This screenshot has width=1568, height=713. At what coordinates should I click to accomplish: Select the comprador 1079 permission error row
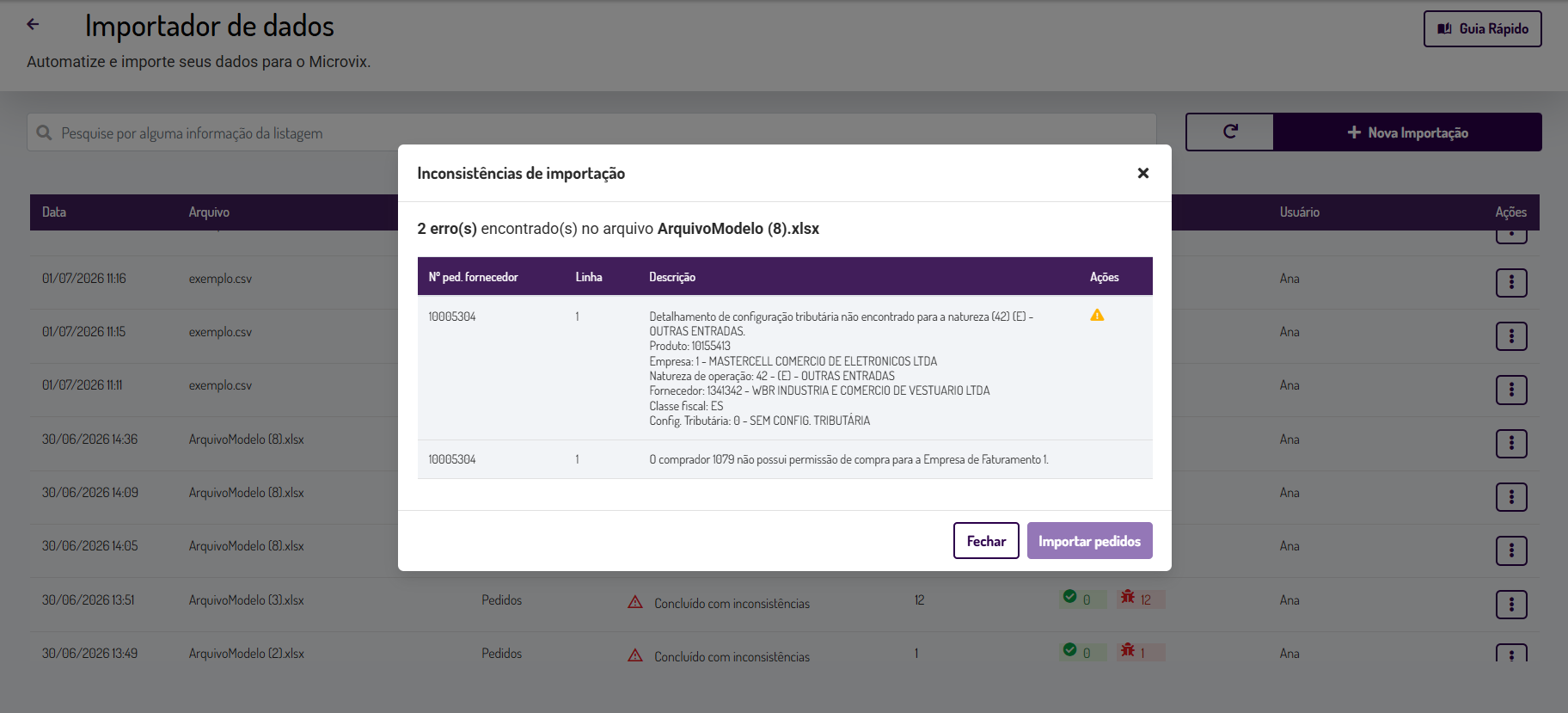(x=785, y=459)
